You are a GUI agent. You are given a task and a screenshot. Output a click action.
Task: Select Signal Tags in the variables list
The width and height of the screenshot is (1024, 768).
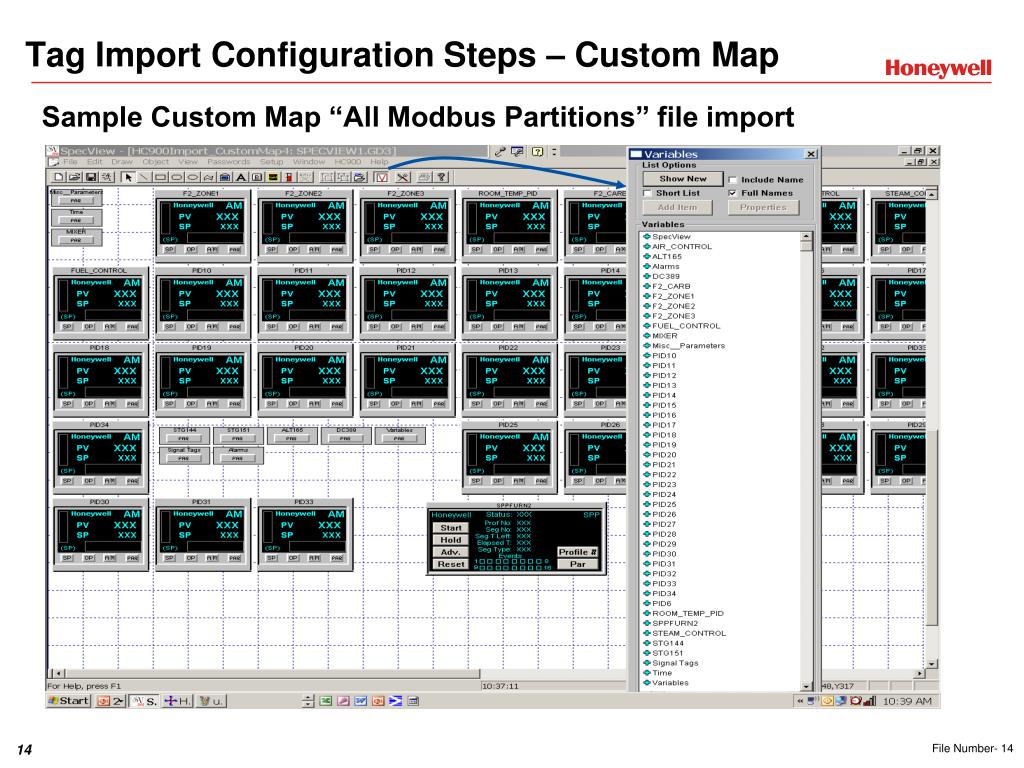point(675,663)
